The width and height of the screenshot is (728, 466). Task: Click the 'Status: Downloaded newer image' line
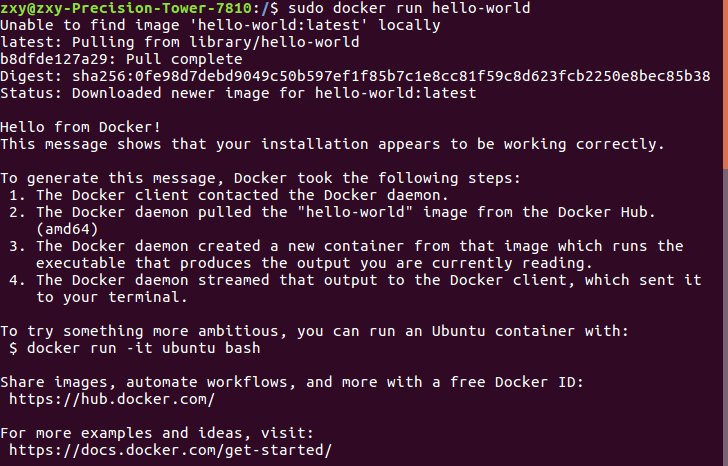(238, 93)
